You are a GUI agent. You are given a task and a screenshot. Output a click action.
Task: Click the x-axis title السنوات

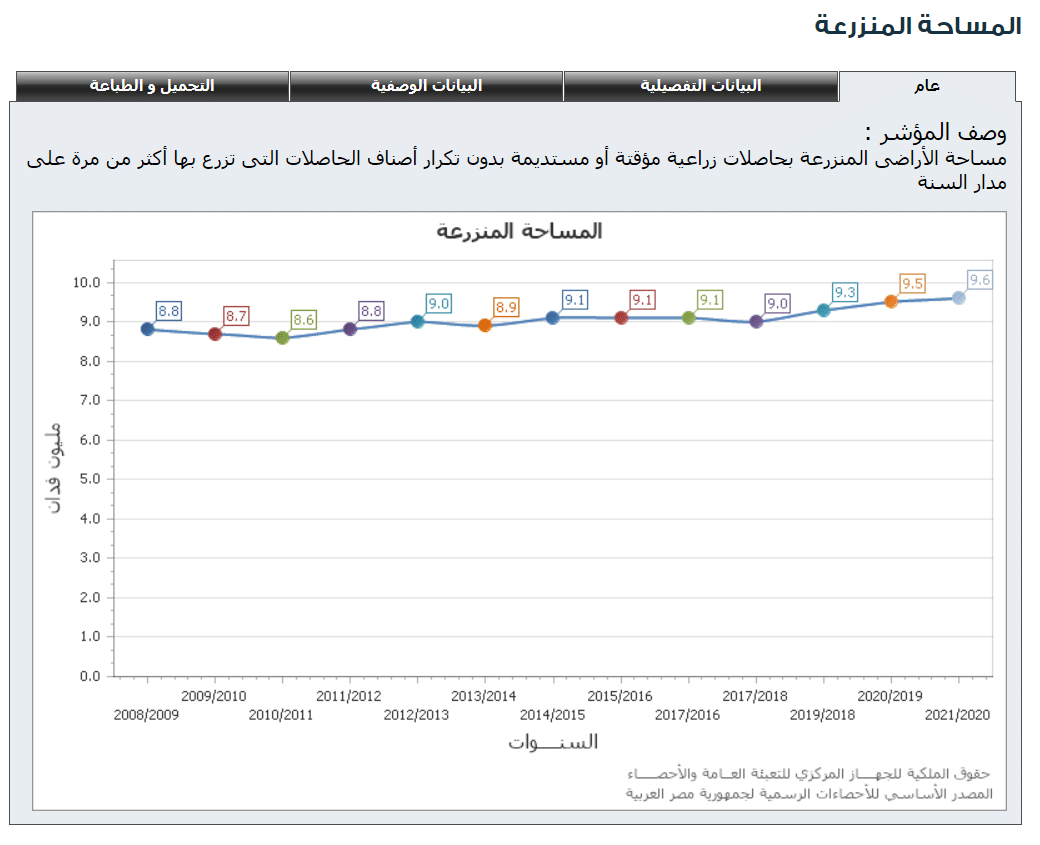point(552,742)
